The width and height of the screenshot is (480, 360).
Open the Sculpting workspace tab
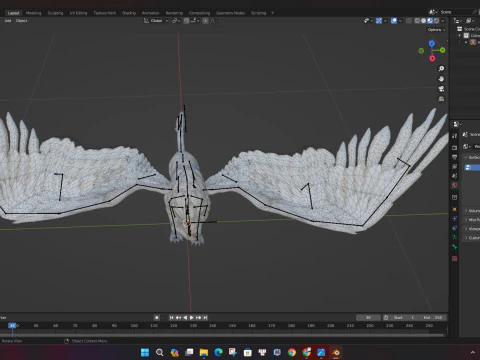[x=55, y=13]
